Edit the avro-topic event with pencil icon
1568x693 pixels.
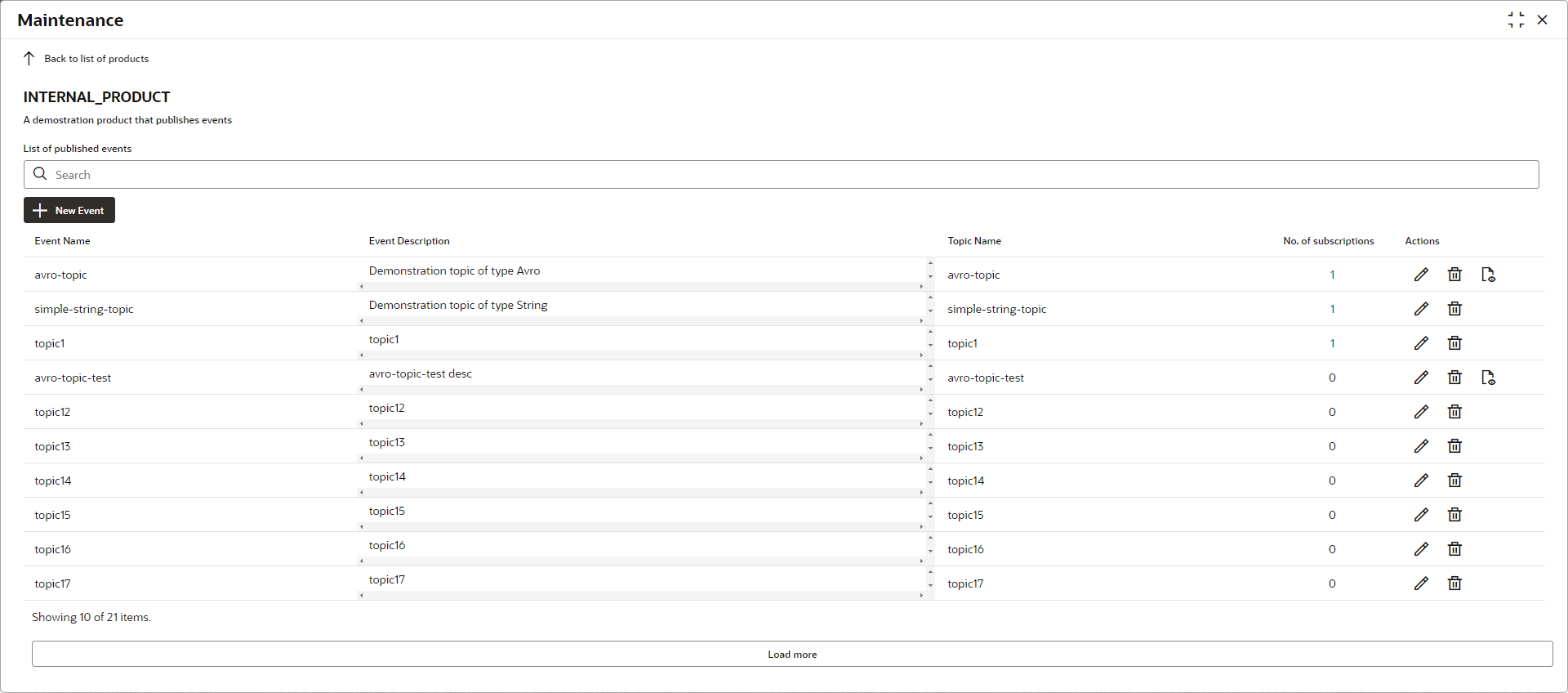1421,275
